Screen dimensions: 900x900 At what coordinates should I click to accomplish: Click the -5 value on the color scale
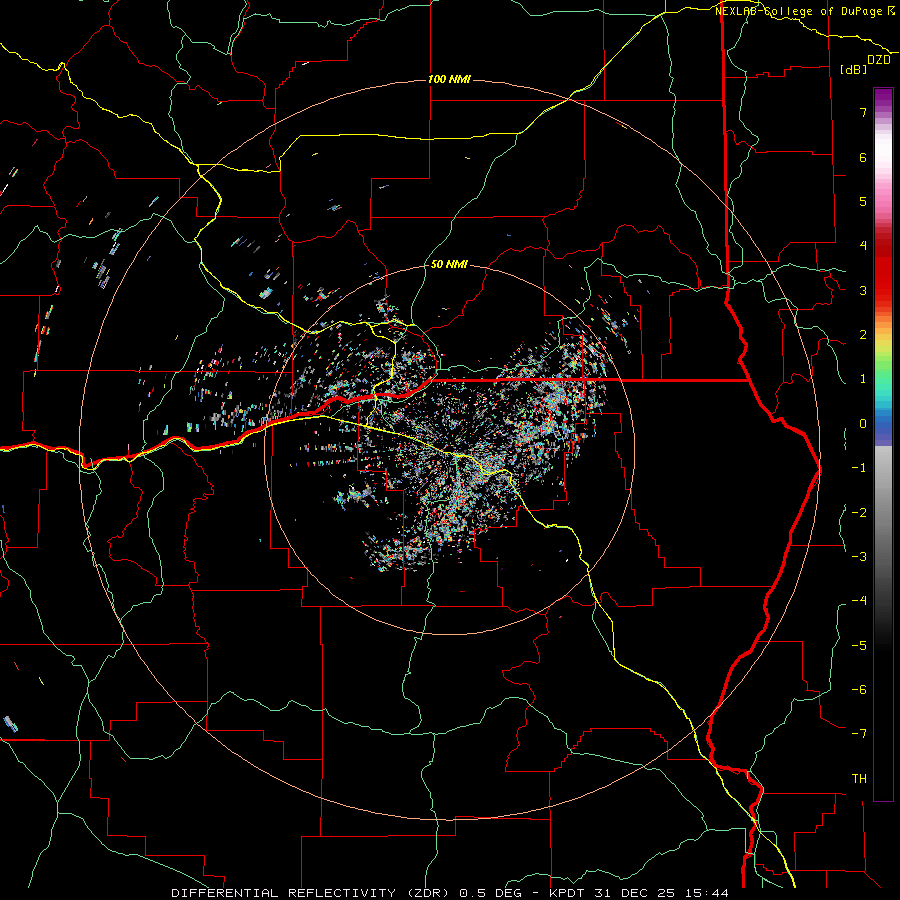click(x=859, y=646)
